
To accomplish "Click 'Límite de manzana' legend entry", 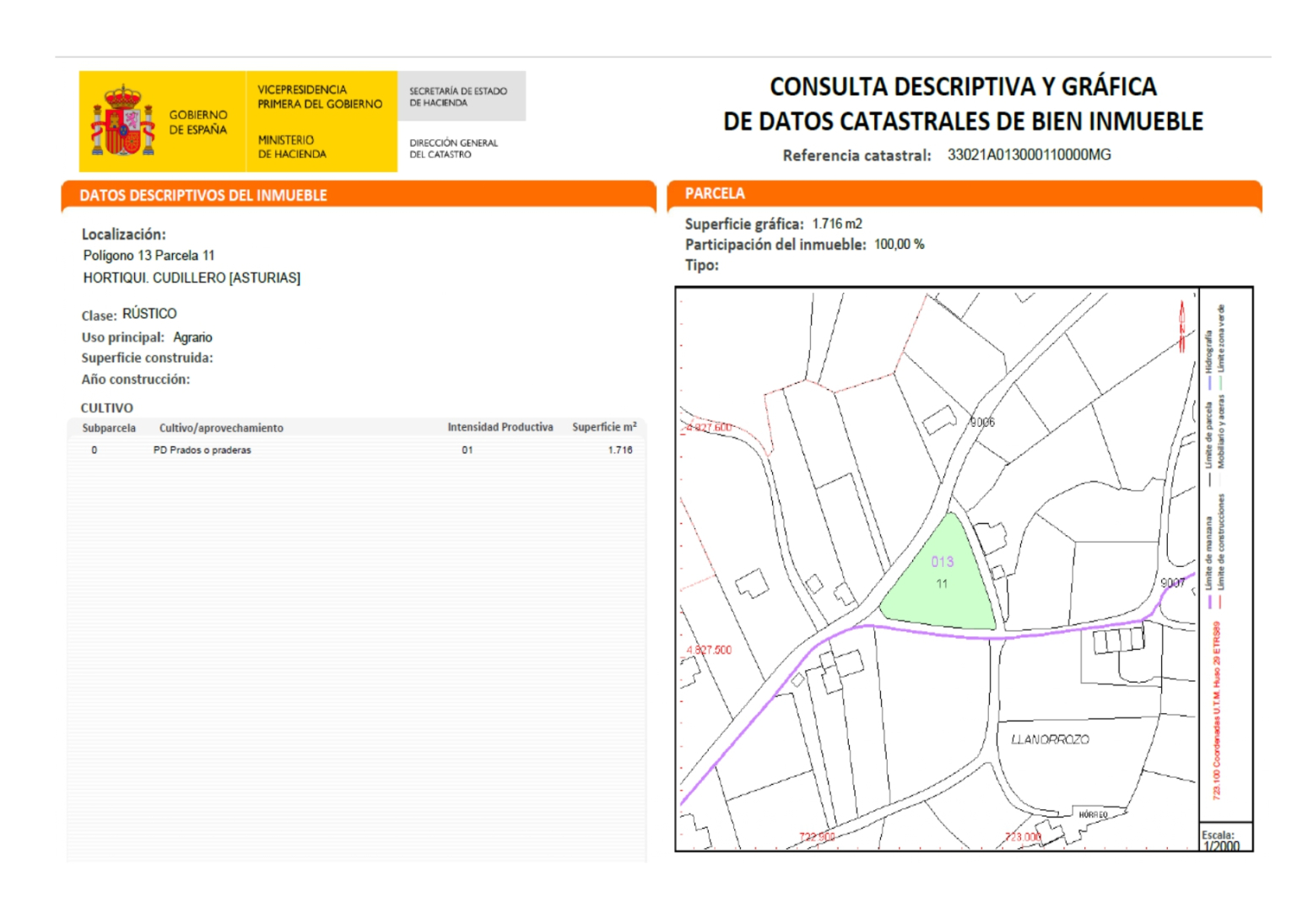I will 1209,562.
